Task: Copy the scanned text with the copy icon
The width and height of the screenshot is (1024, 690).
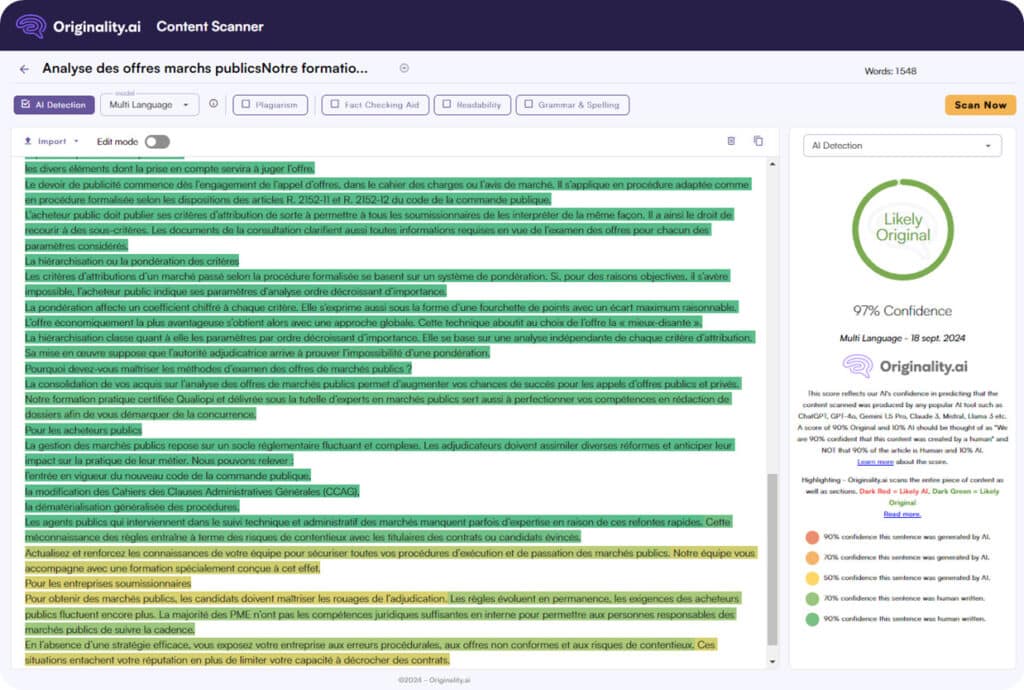Action: [758, 141]
